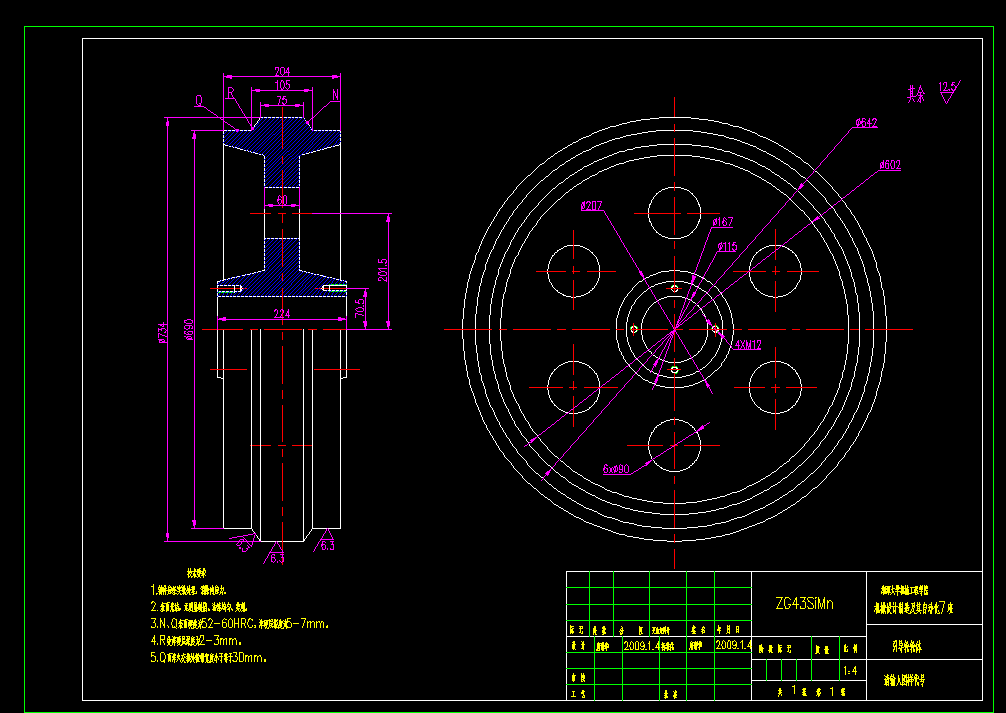Click the note ending in 30mm
1006x713 pixels.
(x=209, y=657)
